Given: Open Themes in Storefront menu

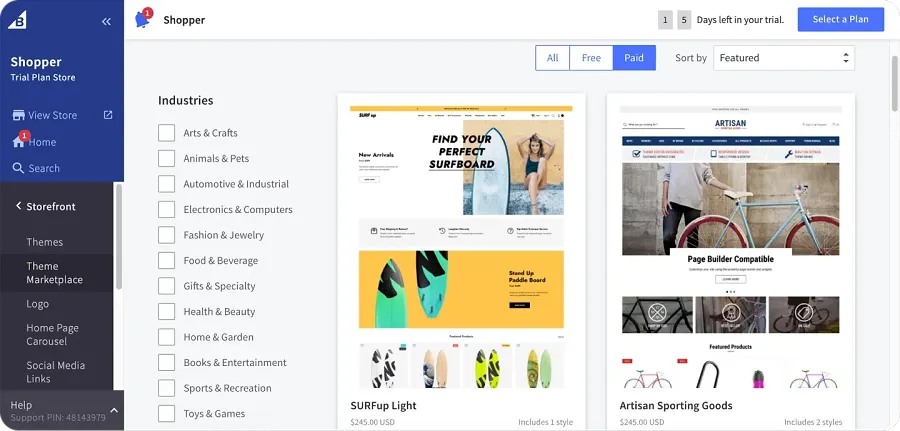Looking at the screenshot, I should (x=45, y=242).
